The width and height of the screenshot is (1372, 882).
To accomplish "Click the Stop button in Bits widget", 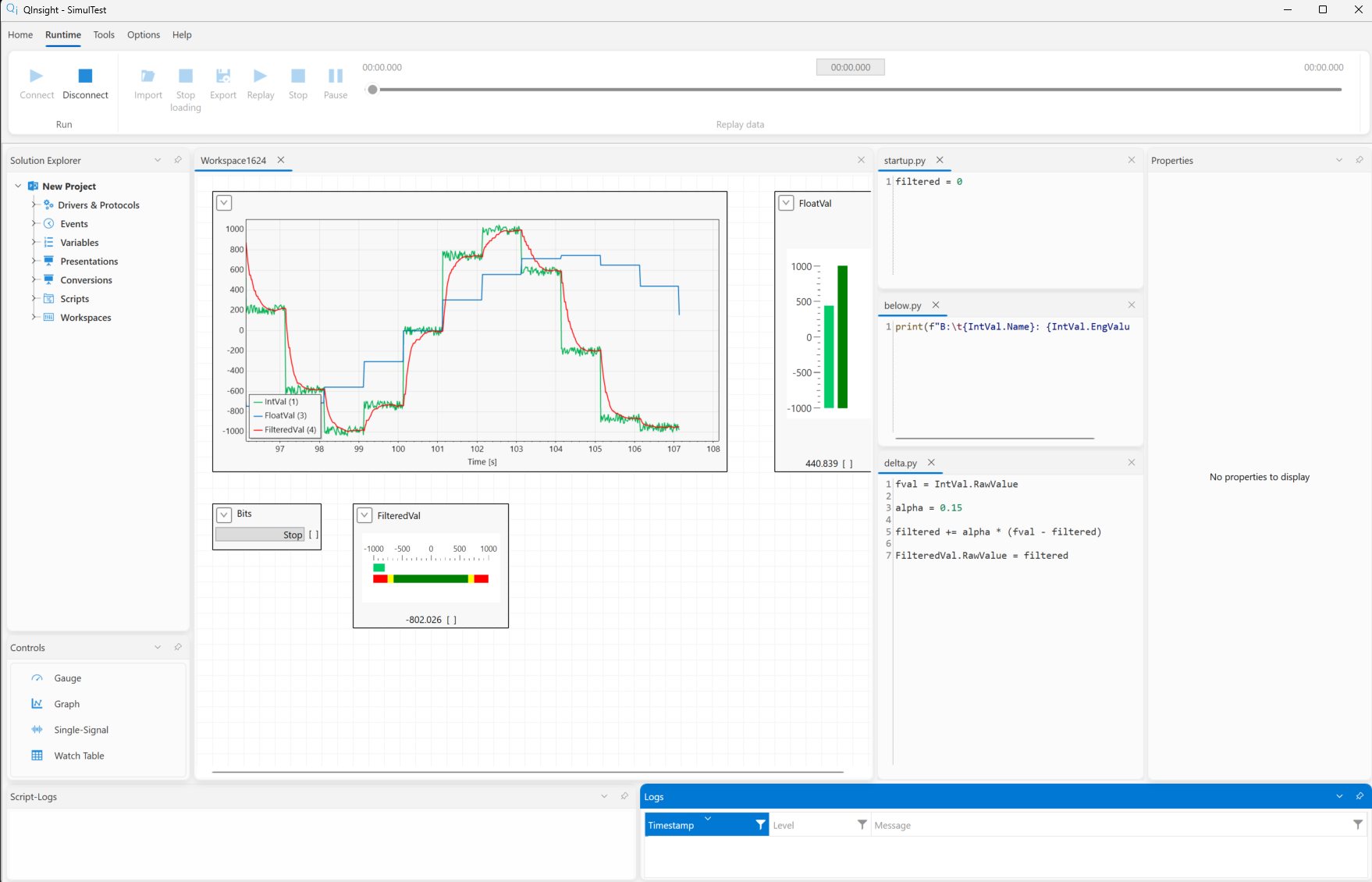I will [260, 535].
